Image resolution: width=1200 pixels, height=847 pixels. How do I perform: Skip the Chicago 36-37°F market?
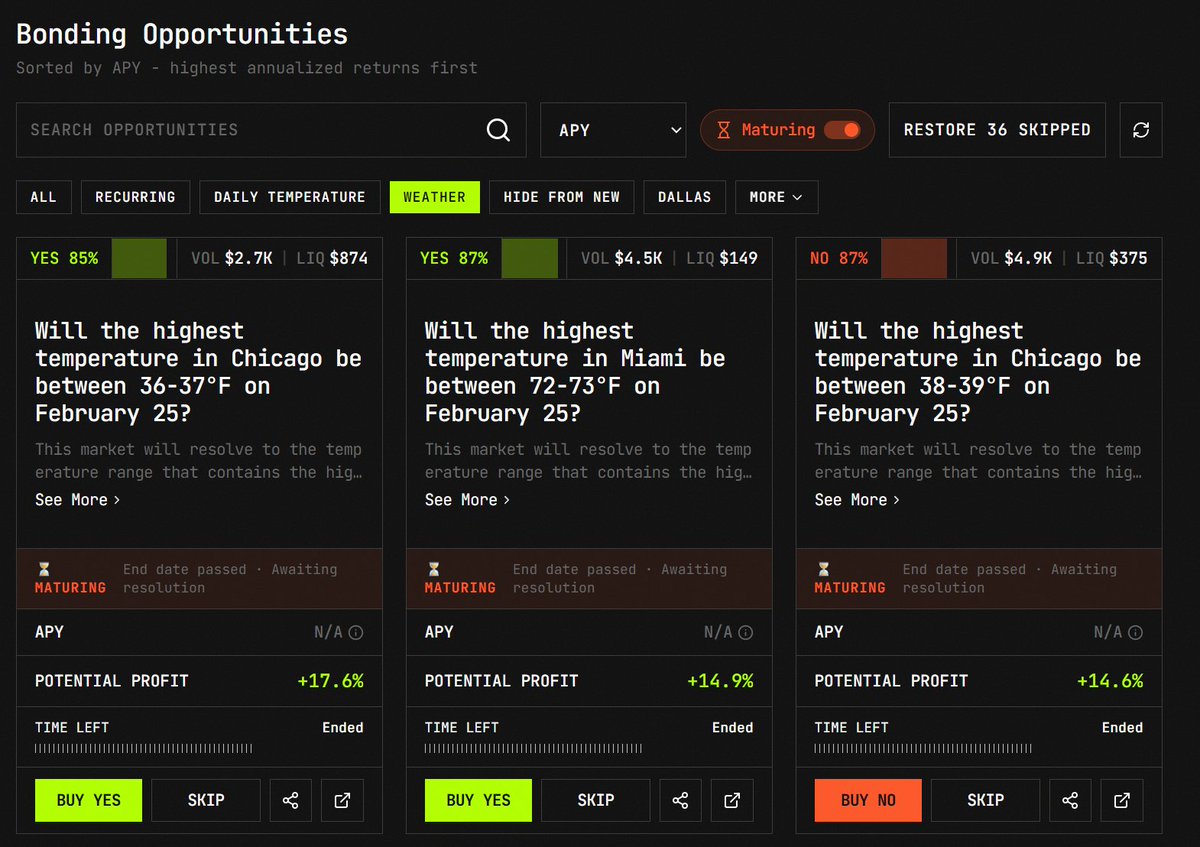206,800
